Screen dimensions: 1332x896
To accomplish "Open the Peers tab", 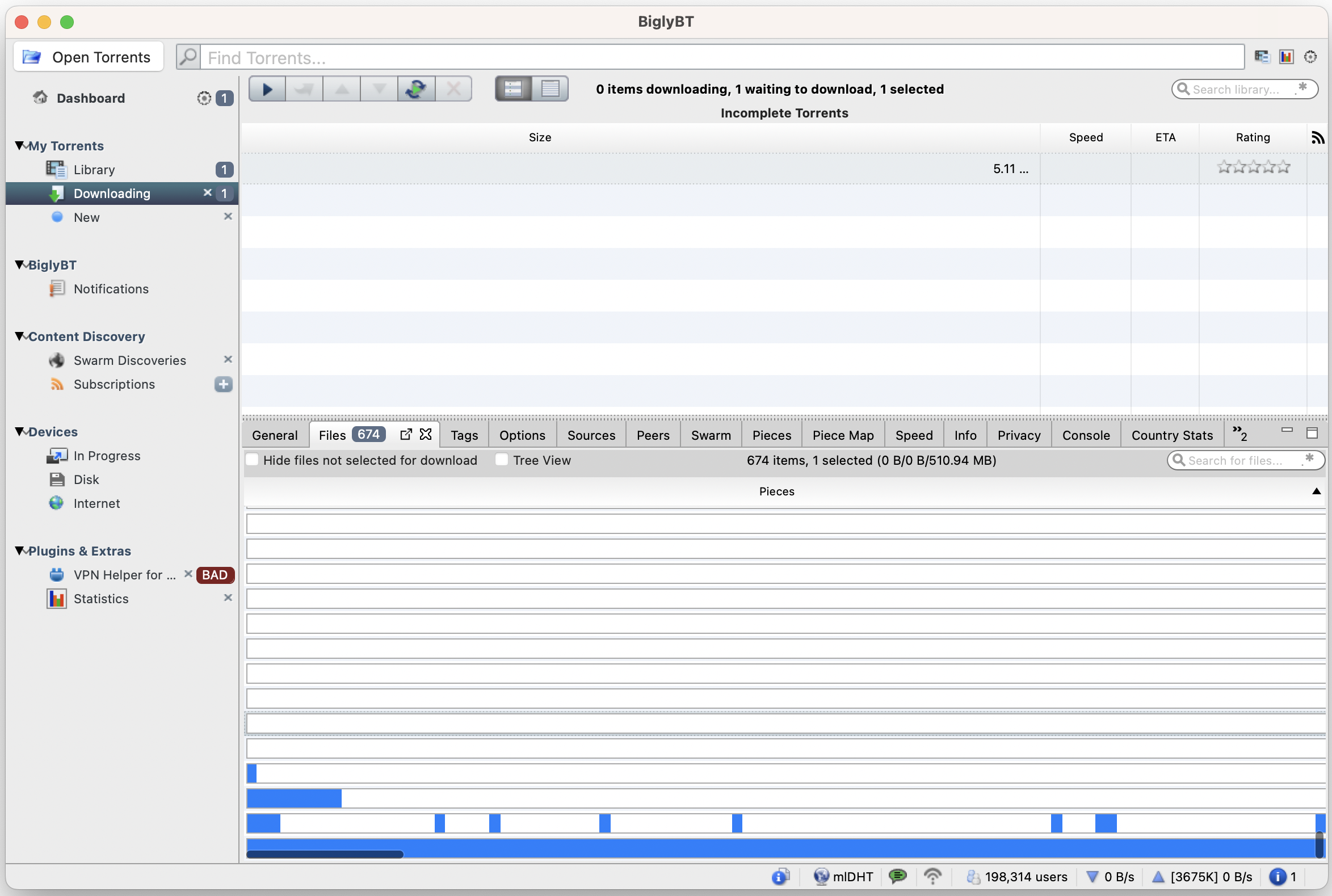I will (653, 435).
